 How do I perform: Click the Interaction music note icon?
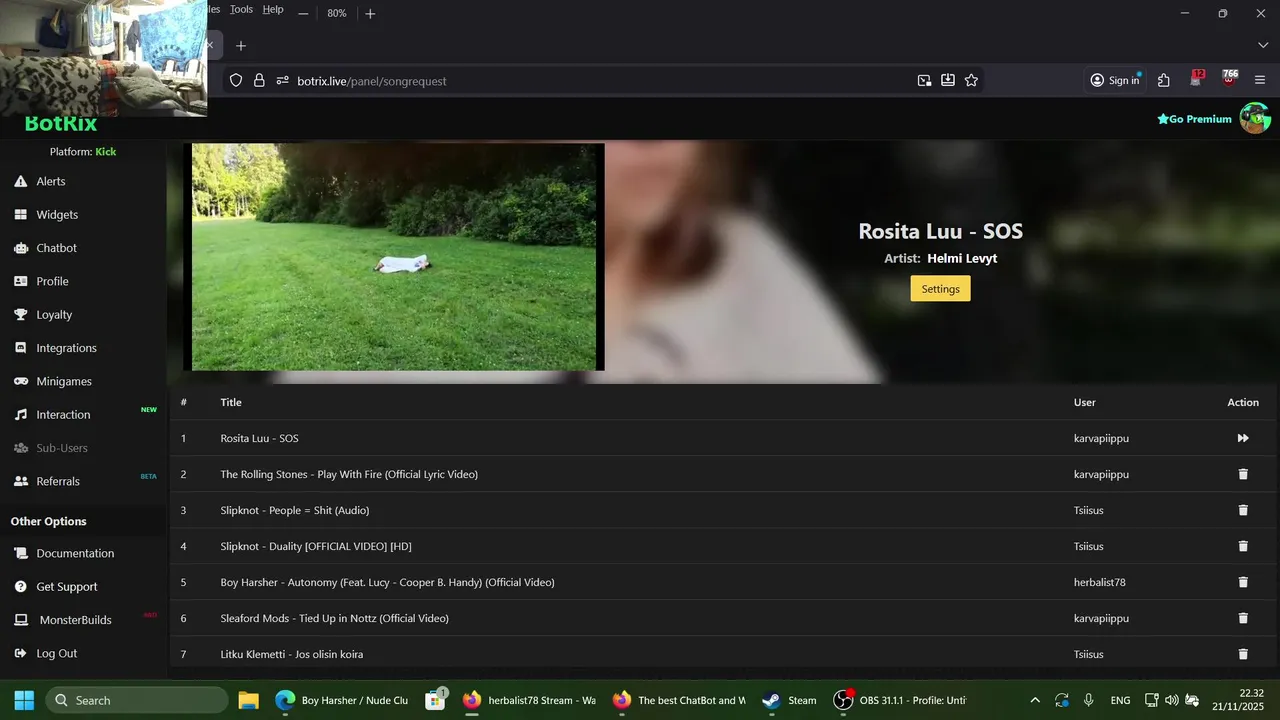[x=20, y=414]
